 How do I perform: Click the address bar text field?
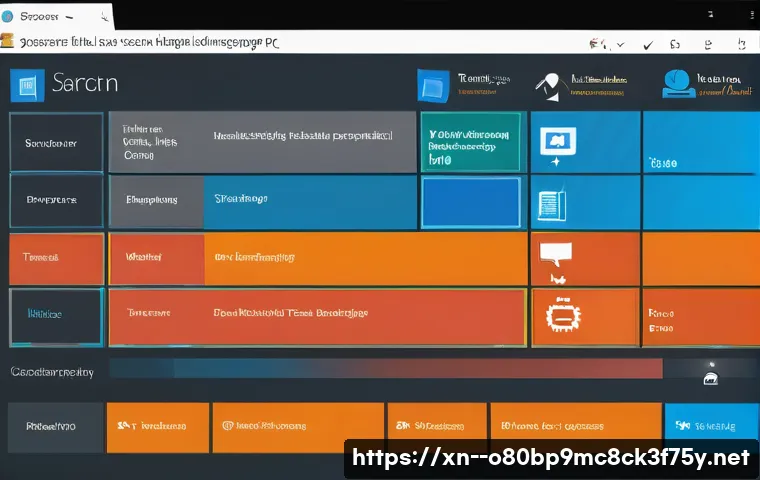pyautogui.click(x=300, y=42)
